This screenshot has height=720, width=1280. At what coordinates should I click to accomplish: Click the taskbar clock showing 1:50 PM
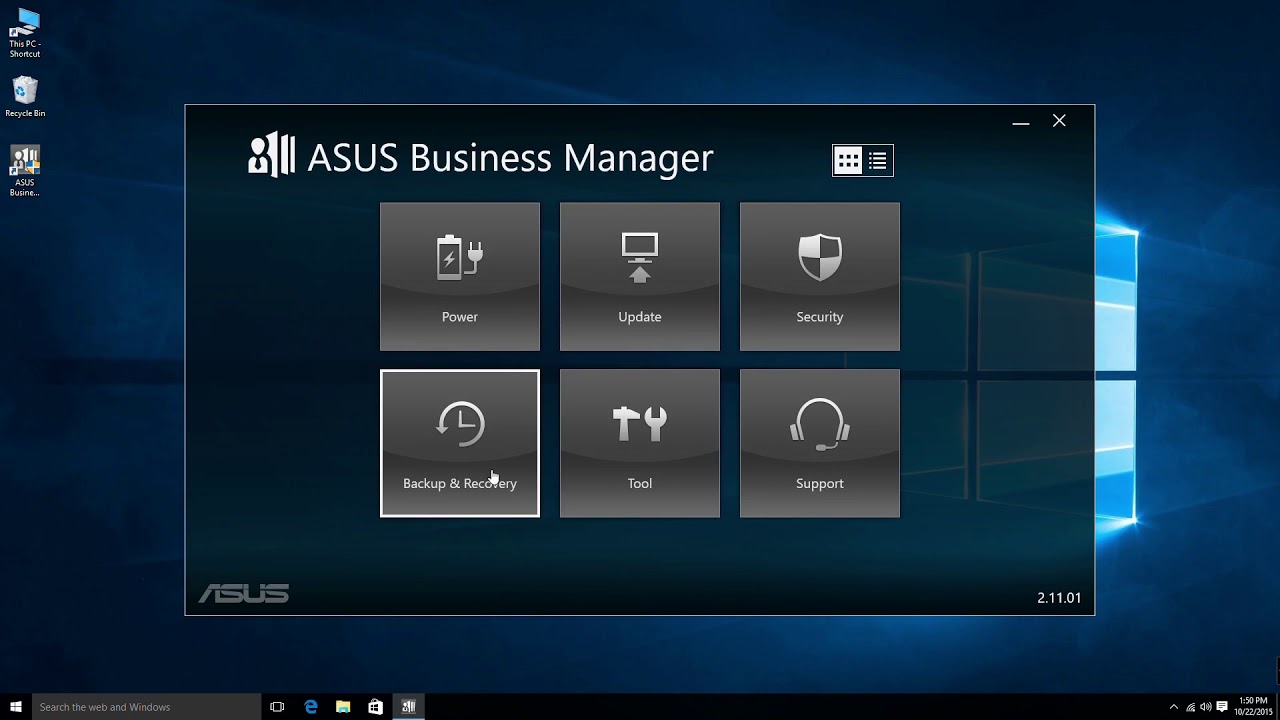tap(1254, 706)
